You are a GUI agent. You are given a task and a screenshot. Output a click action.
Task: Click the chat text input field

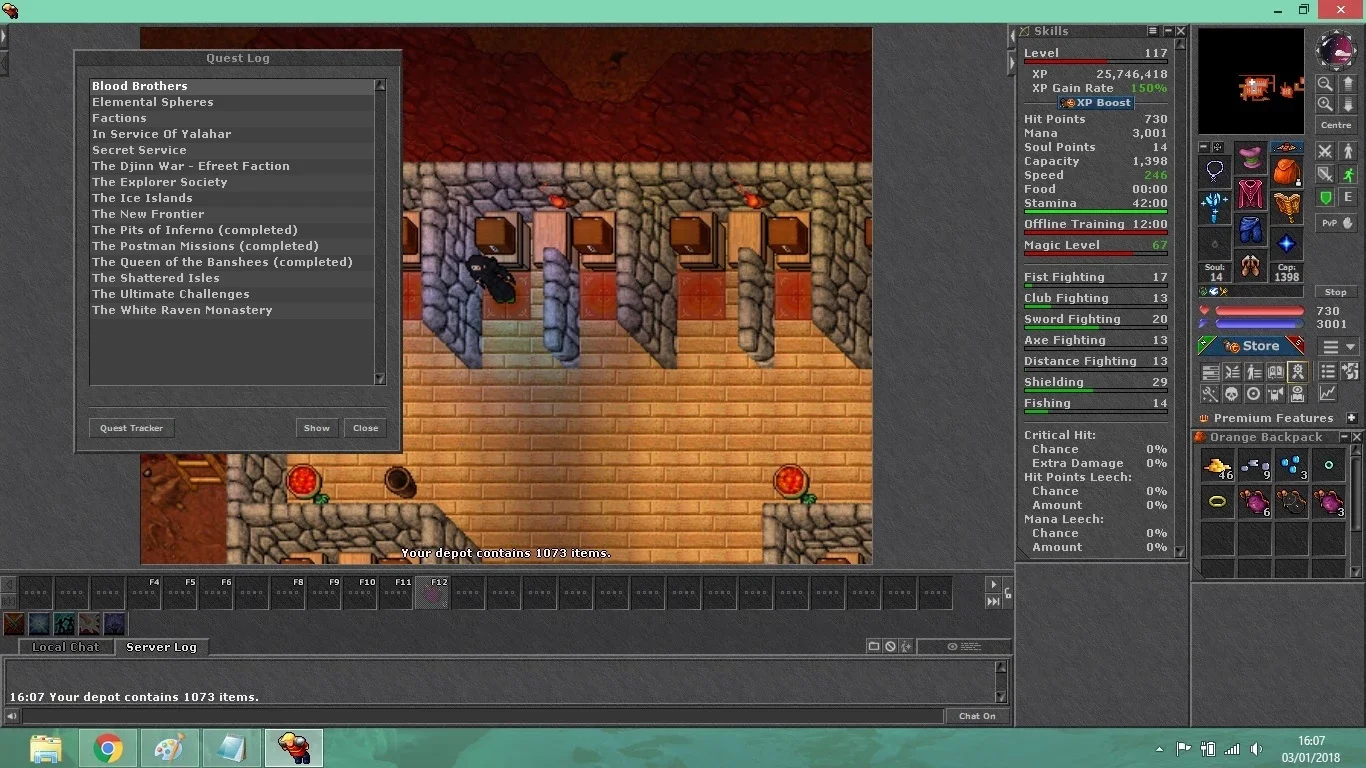click(x=483, y=716)
